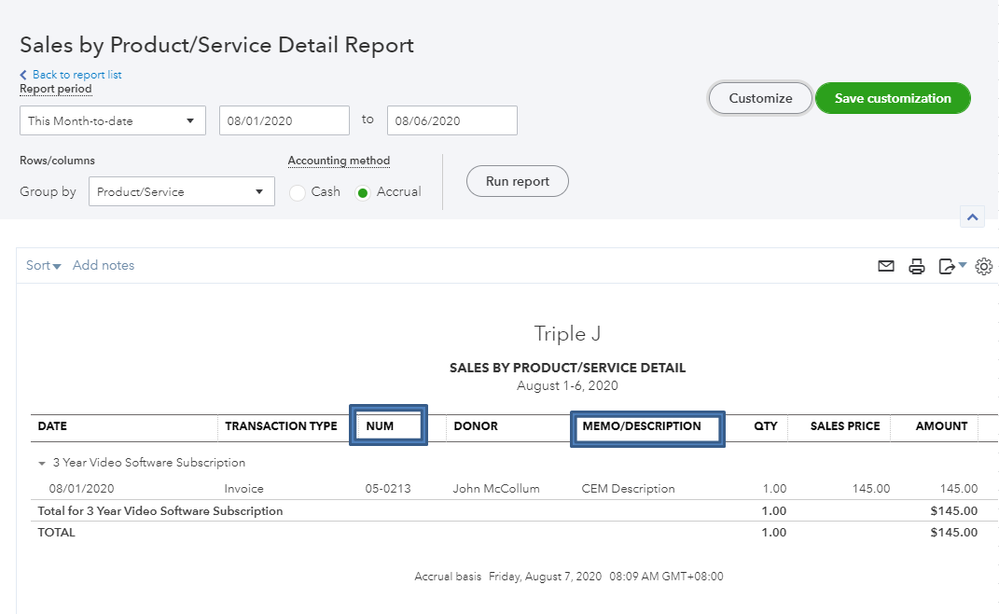Click Save customization button
Image resolution: width=999 pixels, height=614 pixels.
892,98
